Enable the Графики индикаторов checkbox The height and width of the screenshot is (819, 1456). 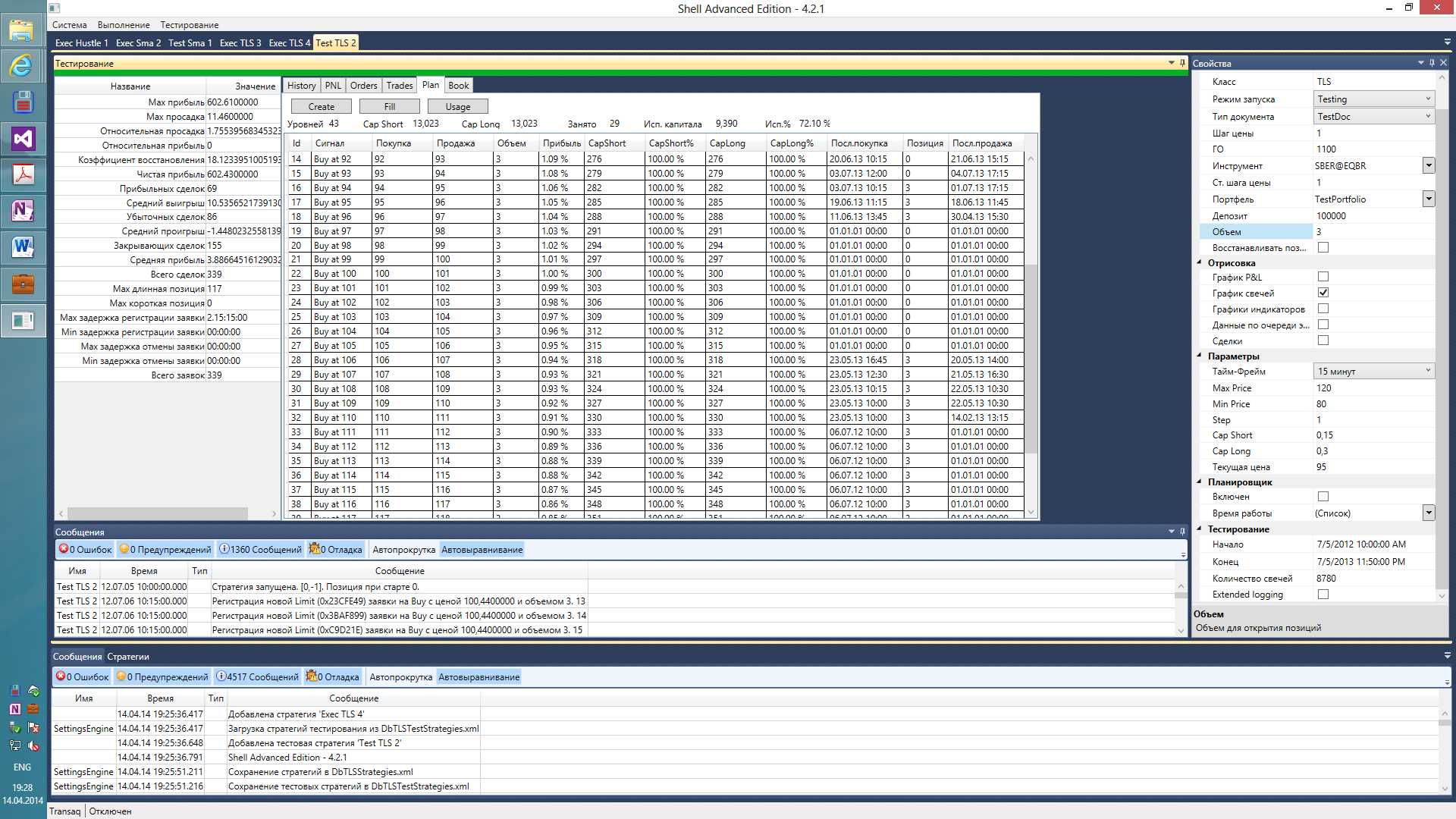(1323, 309)
